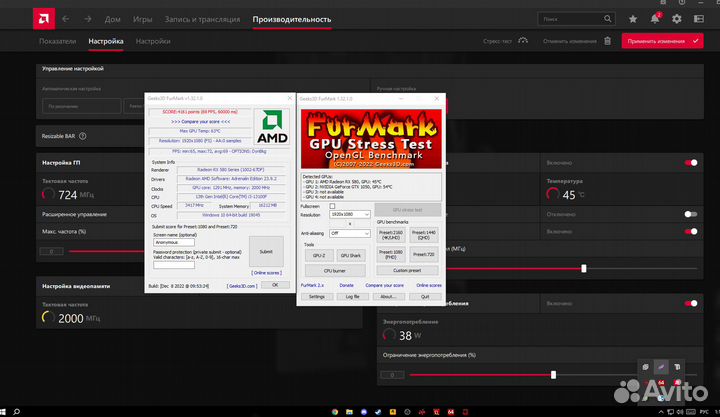Open taskbar search magnifier
The width and height of the screenshot is (720, 417).
coord(17,412)
